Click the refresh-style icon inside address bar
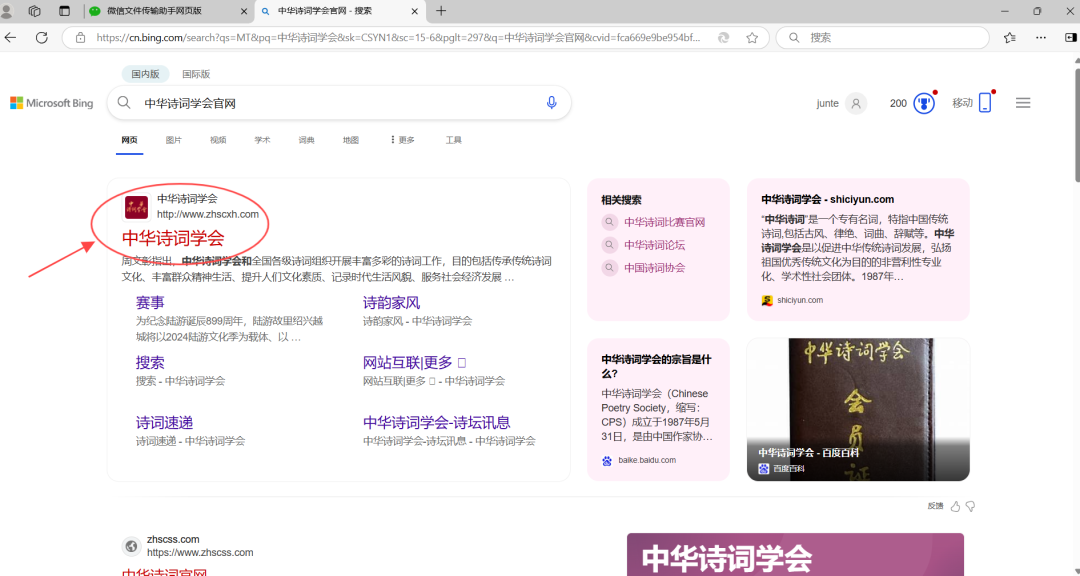This screenshot has width=1080, height=576. point(723,38)
